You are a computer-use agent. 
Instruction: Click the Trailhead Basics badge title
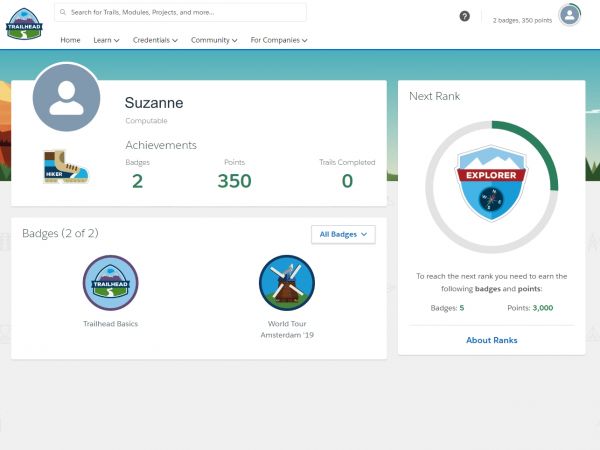tap(110, 323)
